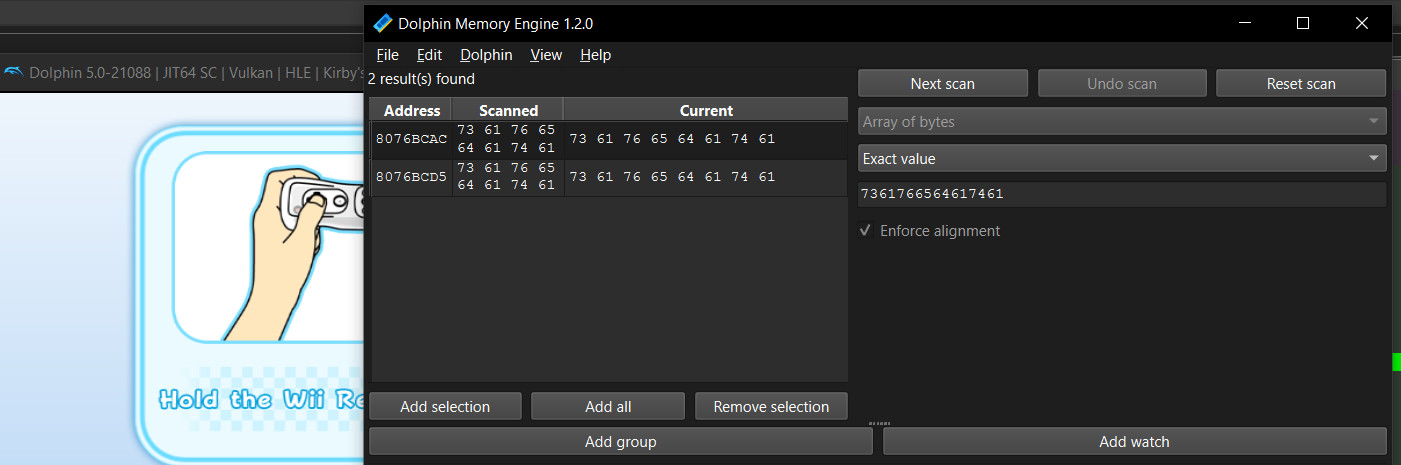
Task: Close the Dolphin Memory Engine window
Action: click(1361, 23)
